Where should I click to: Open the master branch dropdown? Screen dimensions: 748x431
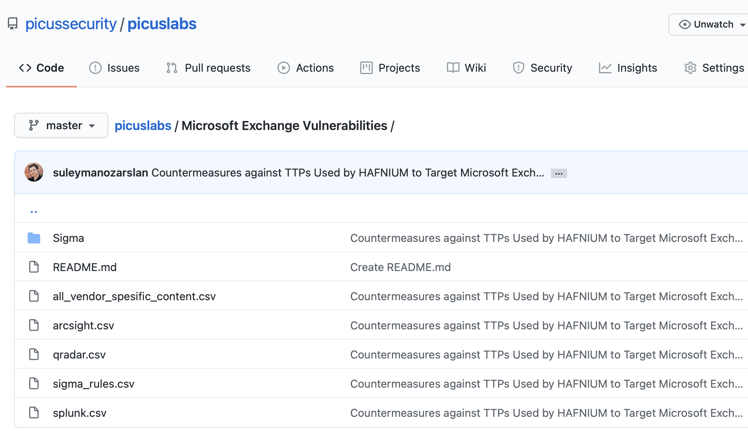(61, 126)
